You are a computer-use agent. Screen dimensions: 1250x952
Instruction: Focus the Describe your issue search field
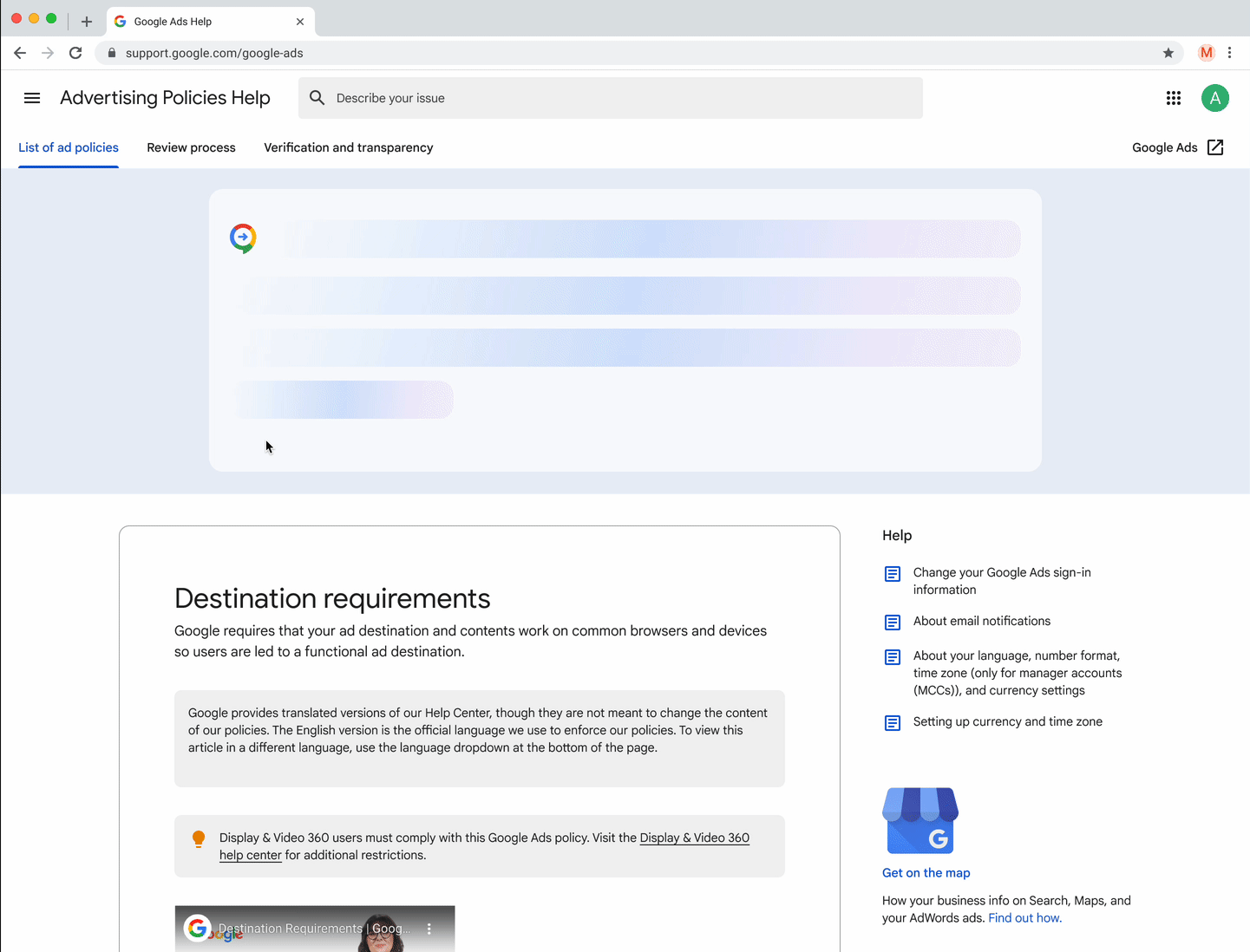611,98
